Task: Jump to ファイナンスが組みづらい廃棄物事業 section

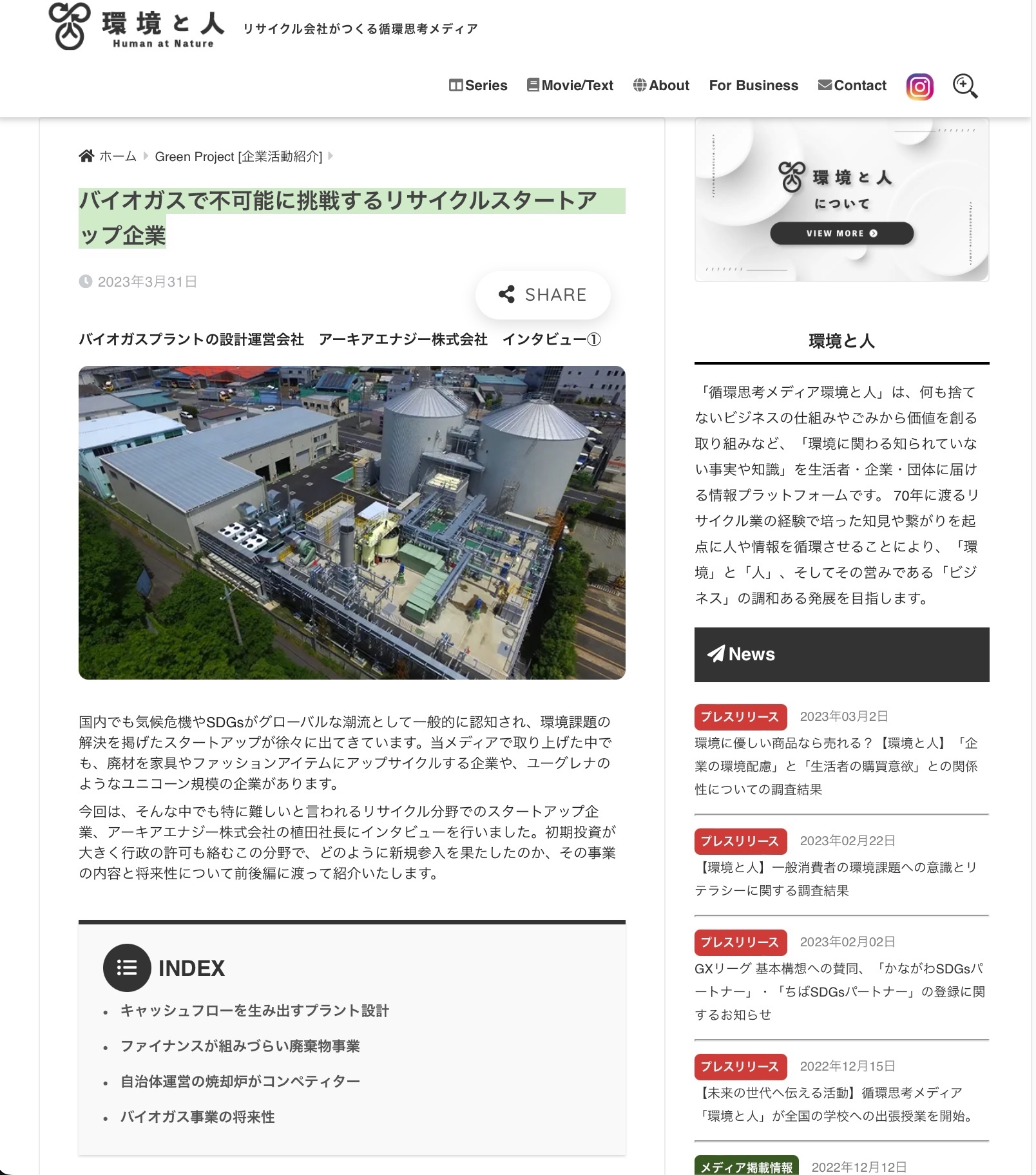Action: pos(240,1046)
